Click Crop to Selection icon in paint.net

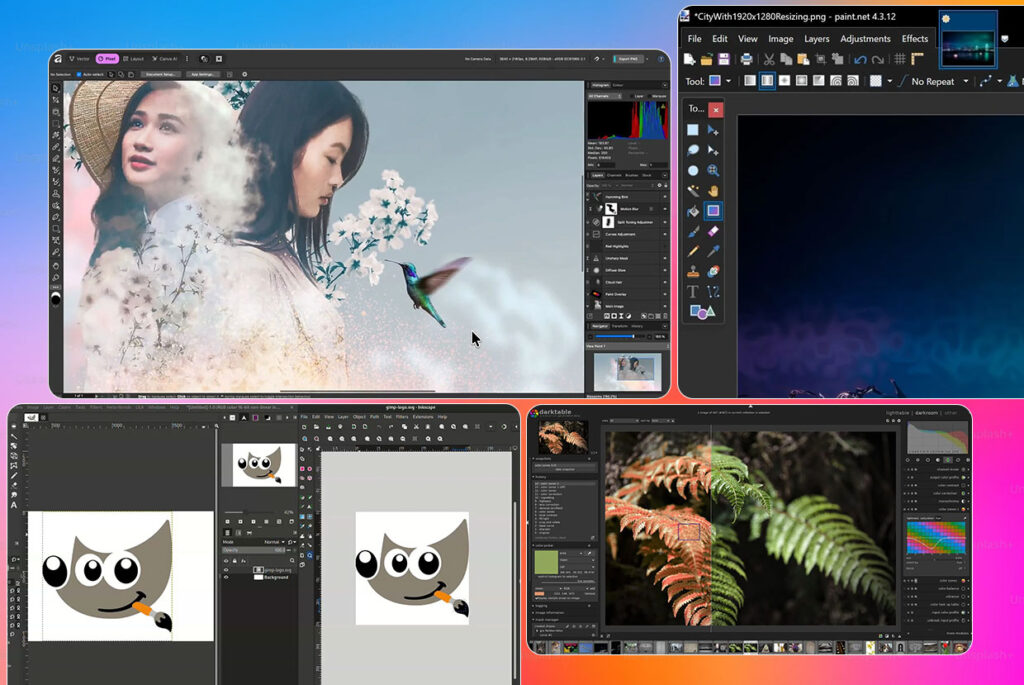click(820, 59)
